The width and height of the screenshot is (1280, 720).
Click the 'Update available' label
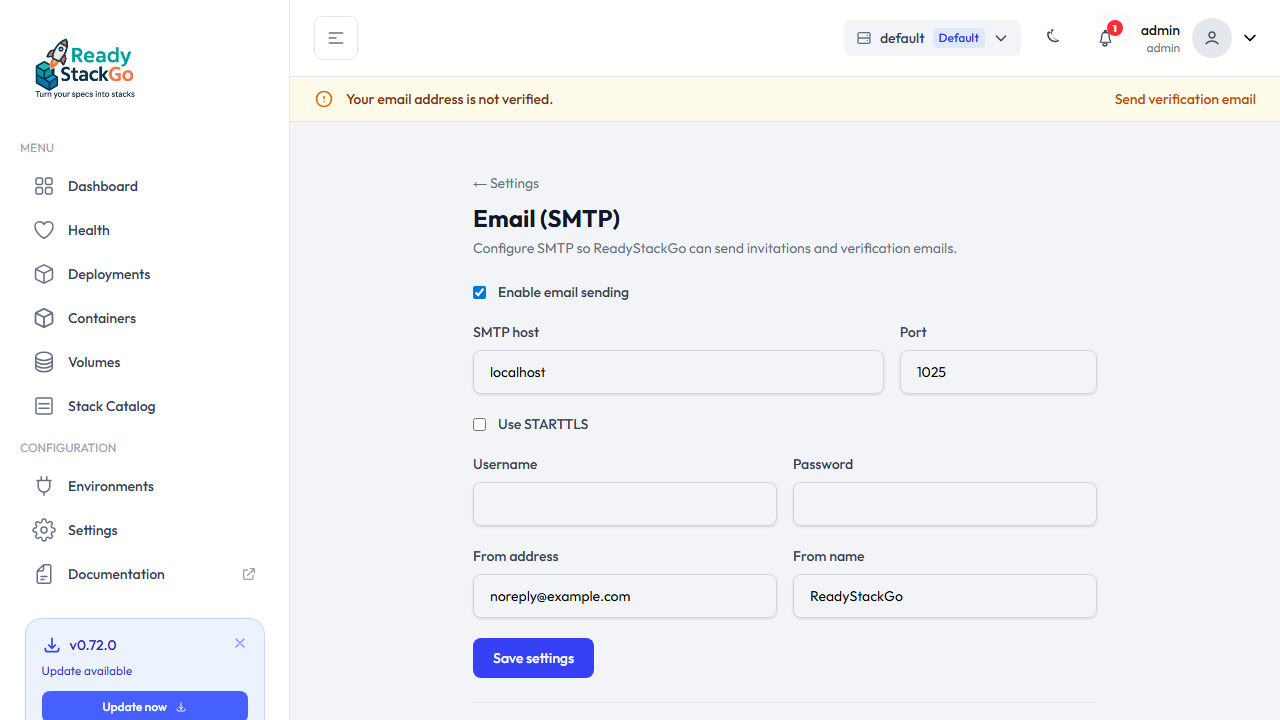[87, 671]
